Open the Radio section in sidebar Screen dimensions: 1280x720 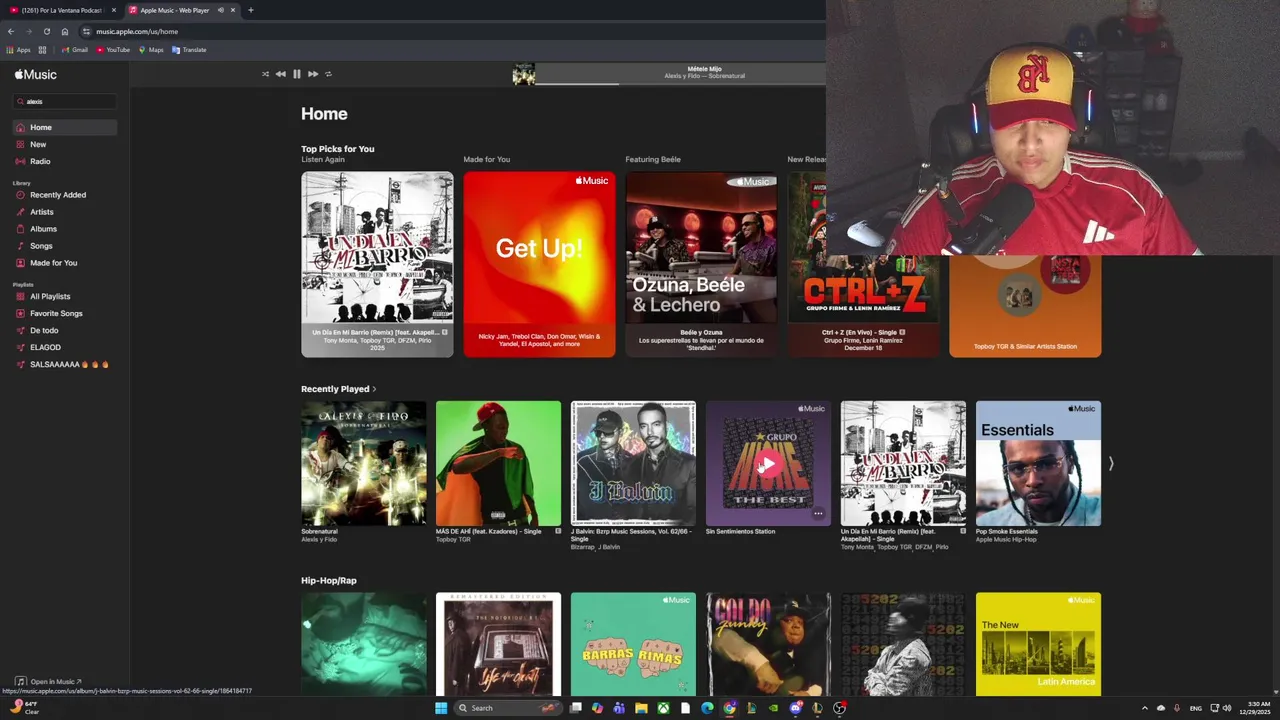65,161
